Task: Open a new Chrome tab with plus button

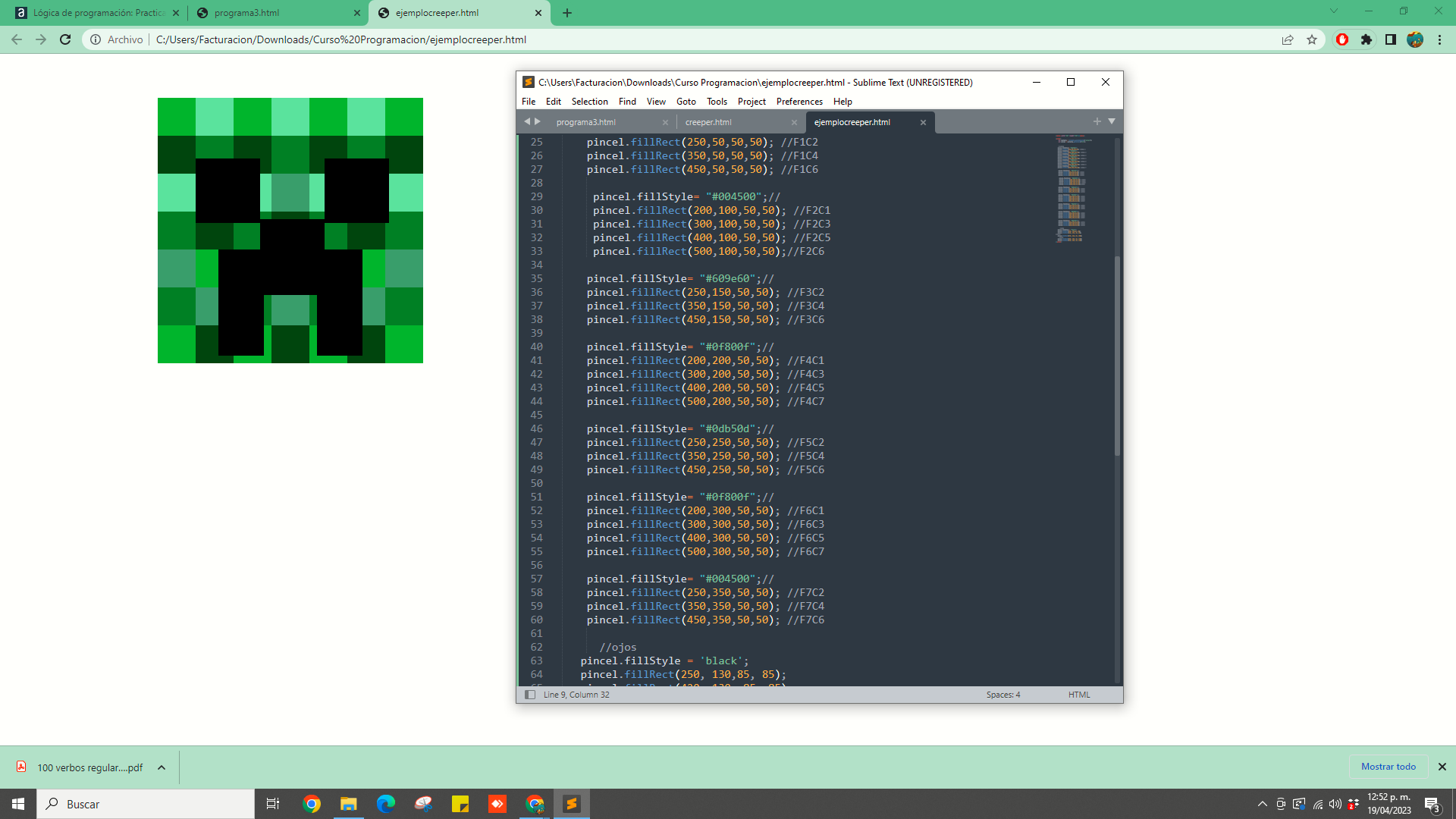Action: click(567, 13)
